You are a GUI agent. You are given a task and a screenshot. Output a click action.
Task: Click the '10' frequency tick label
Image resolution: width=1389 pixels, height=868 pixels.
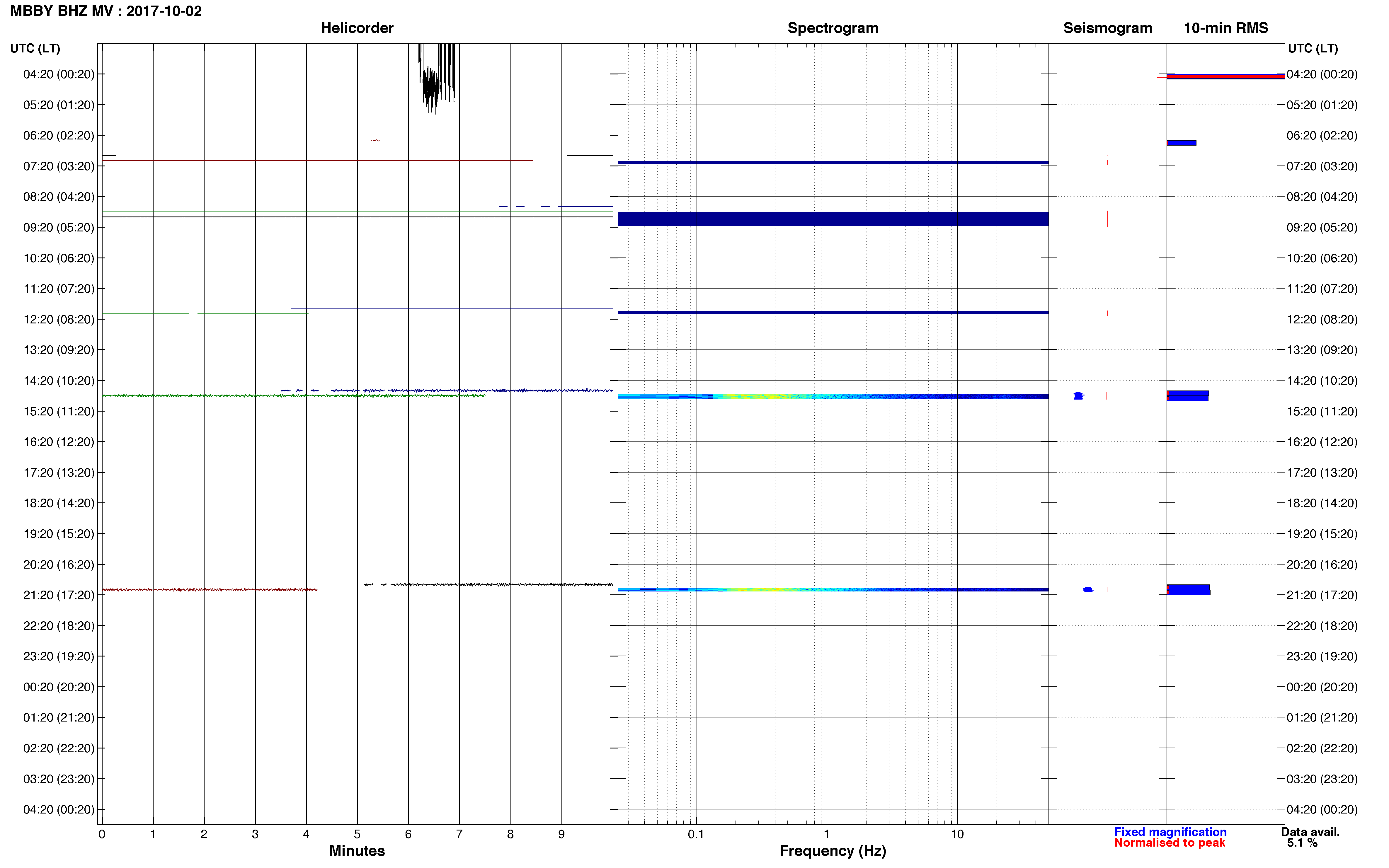957,834
